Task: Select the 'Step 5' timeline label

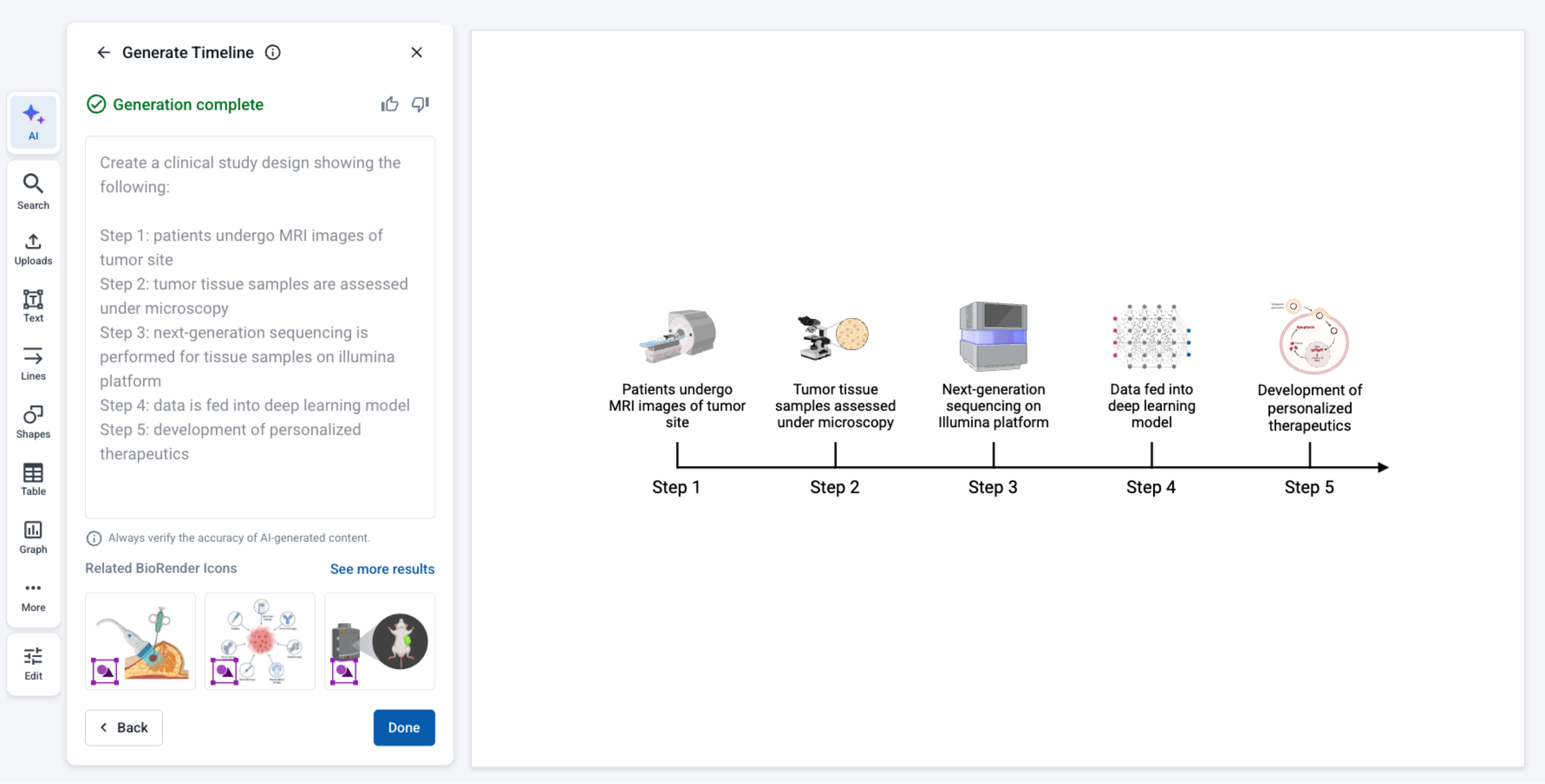Action: (x=1309, y=487)
